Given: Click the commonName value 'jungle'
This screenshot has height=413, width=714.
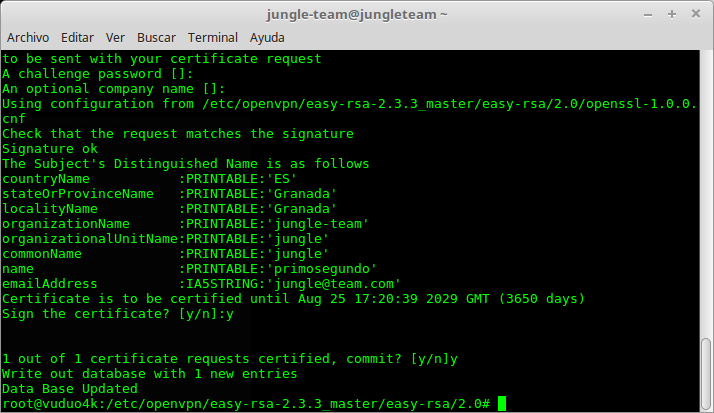Looking at the screenshot, I should pos(297,254).
